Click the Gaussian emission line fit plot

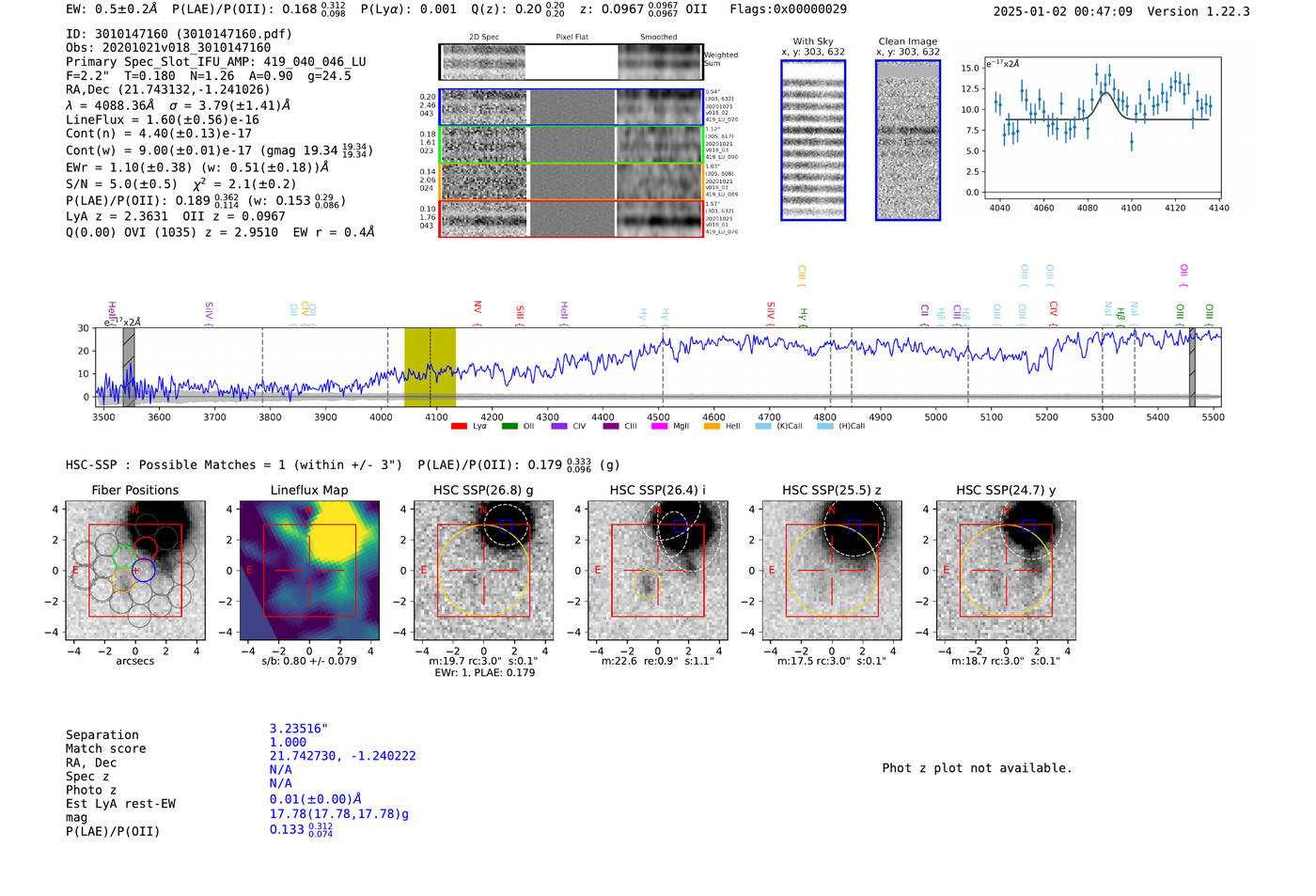1103,130
